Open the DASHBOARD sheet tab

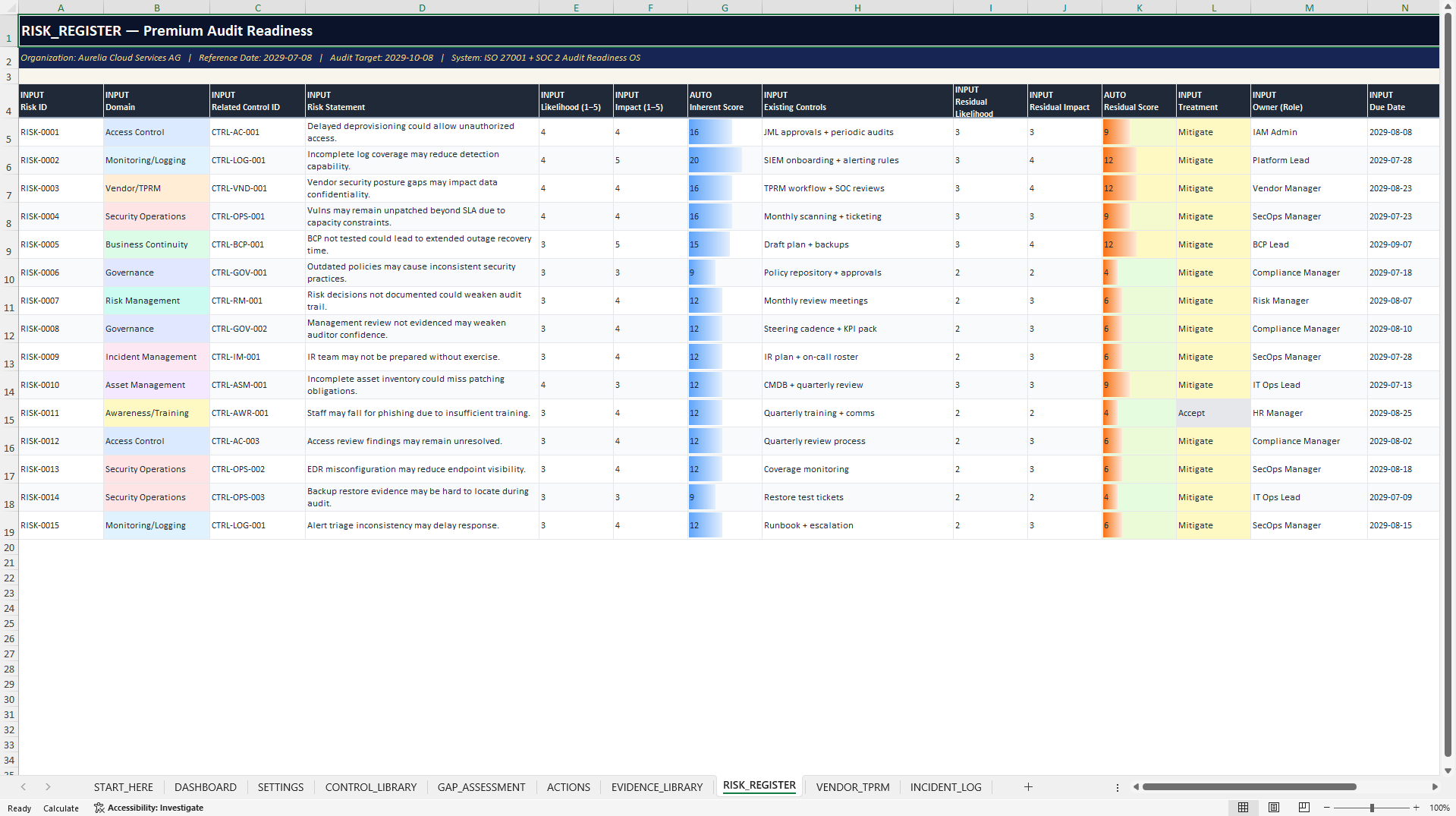(x=206, y=787)
